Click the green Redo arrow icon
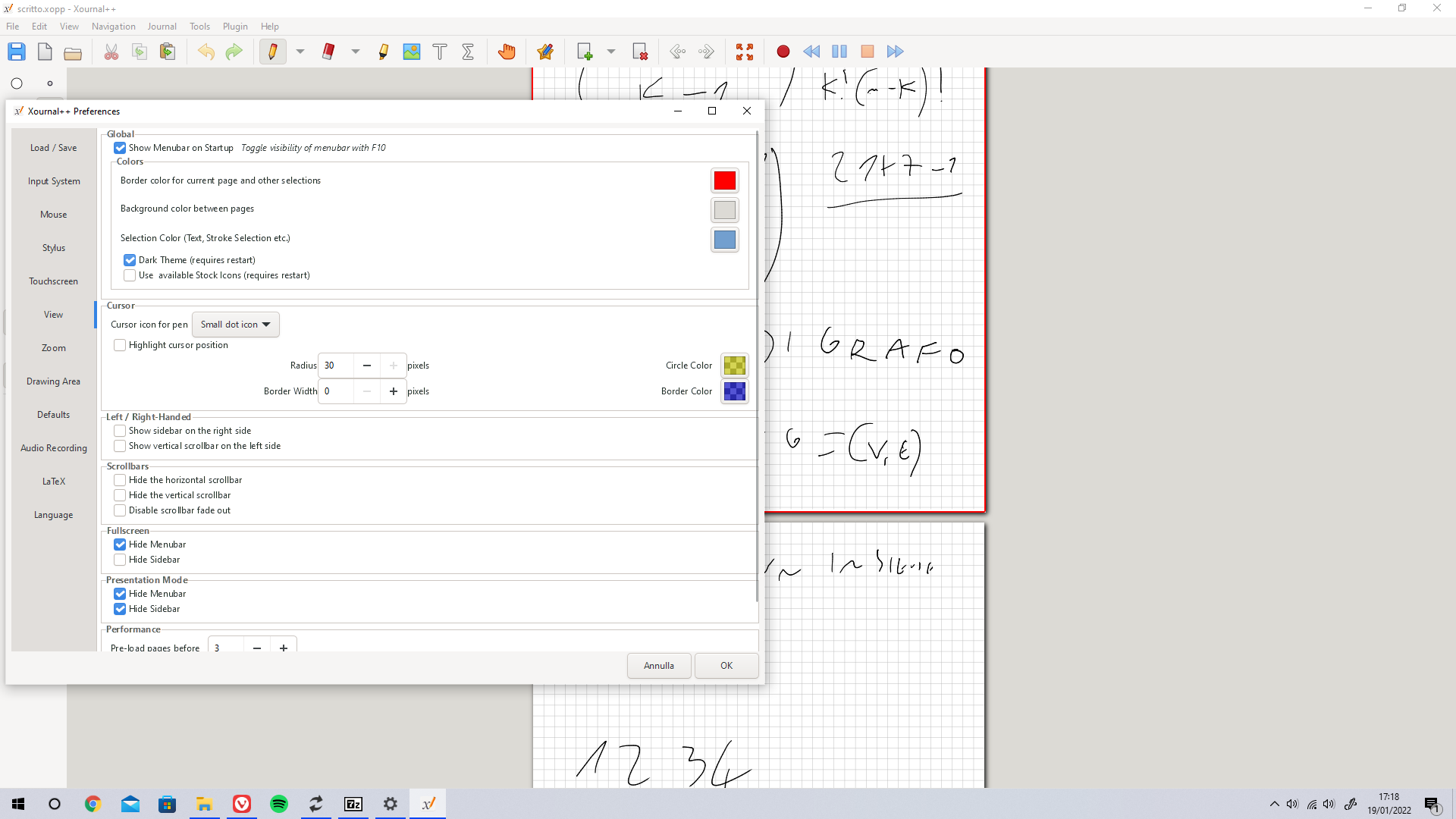Viewport: 1456px width, 819px height. click(234, 52)
